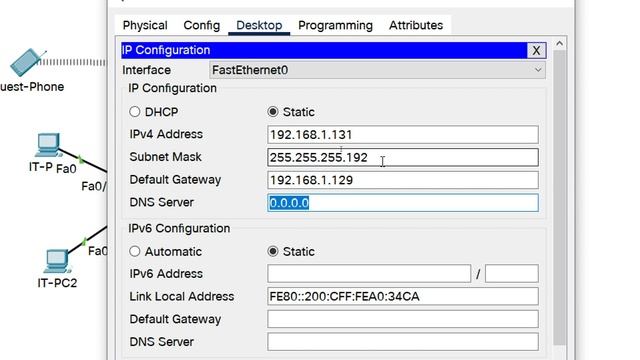The width and height of the screenshot is (640, 360).
Task: Click the IPv6 Address field
Action: click(369, 273)
